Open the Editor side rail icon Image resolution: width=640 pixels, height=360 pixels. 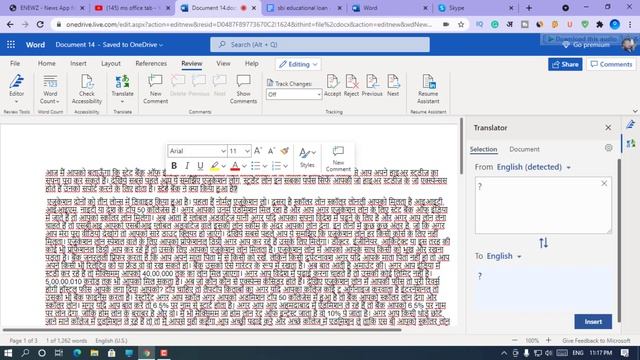[631, 124]
